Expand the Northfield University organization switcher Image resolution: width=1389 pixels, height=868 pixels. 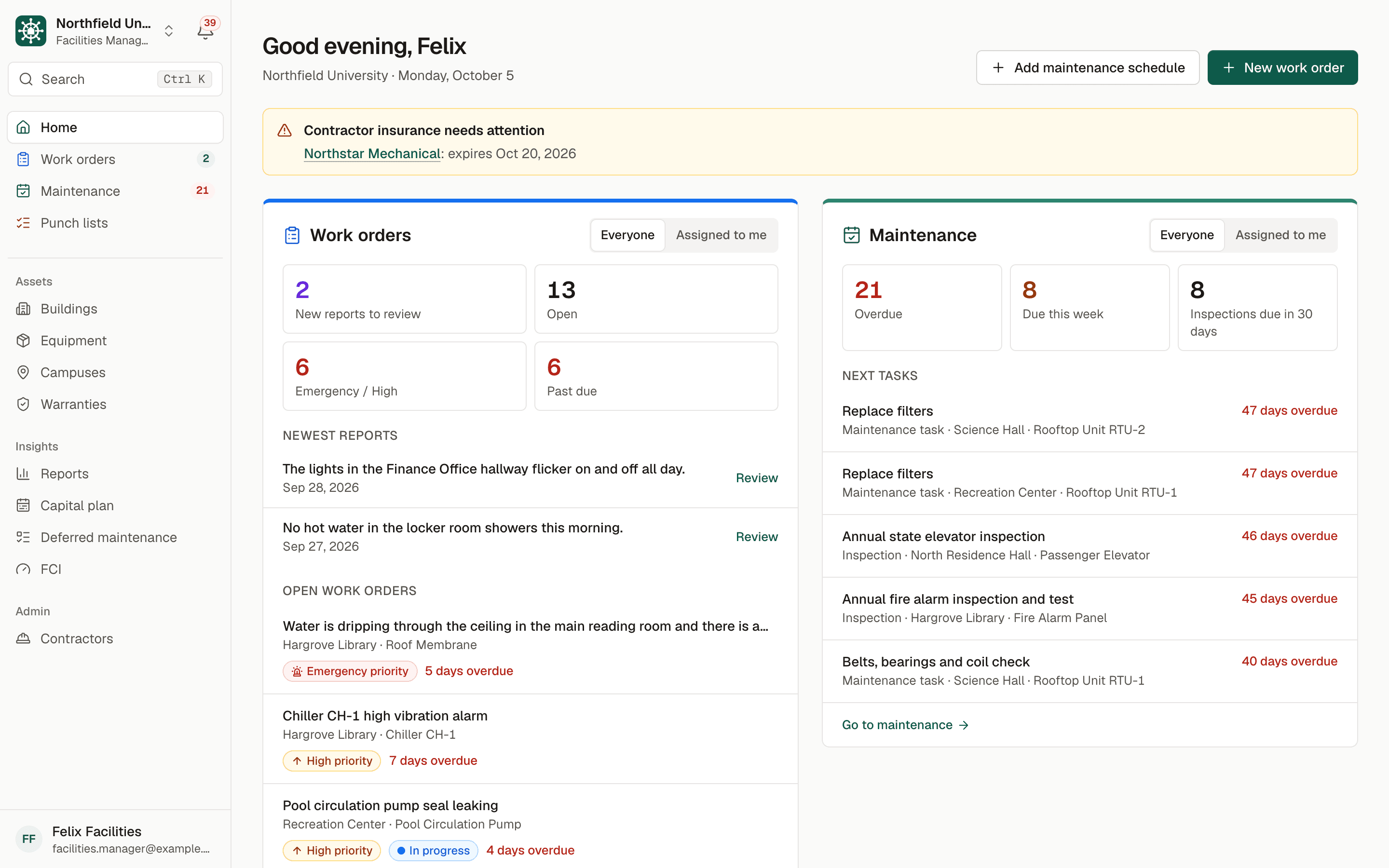coord(169,31)
